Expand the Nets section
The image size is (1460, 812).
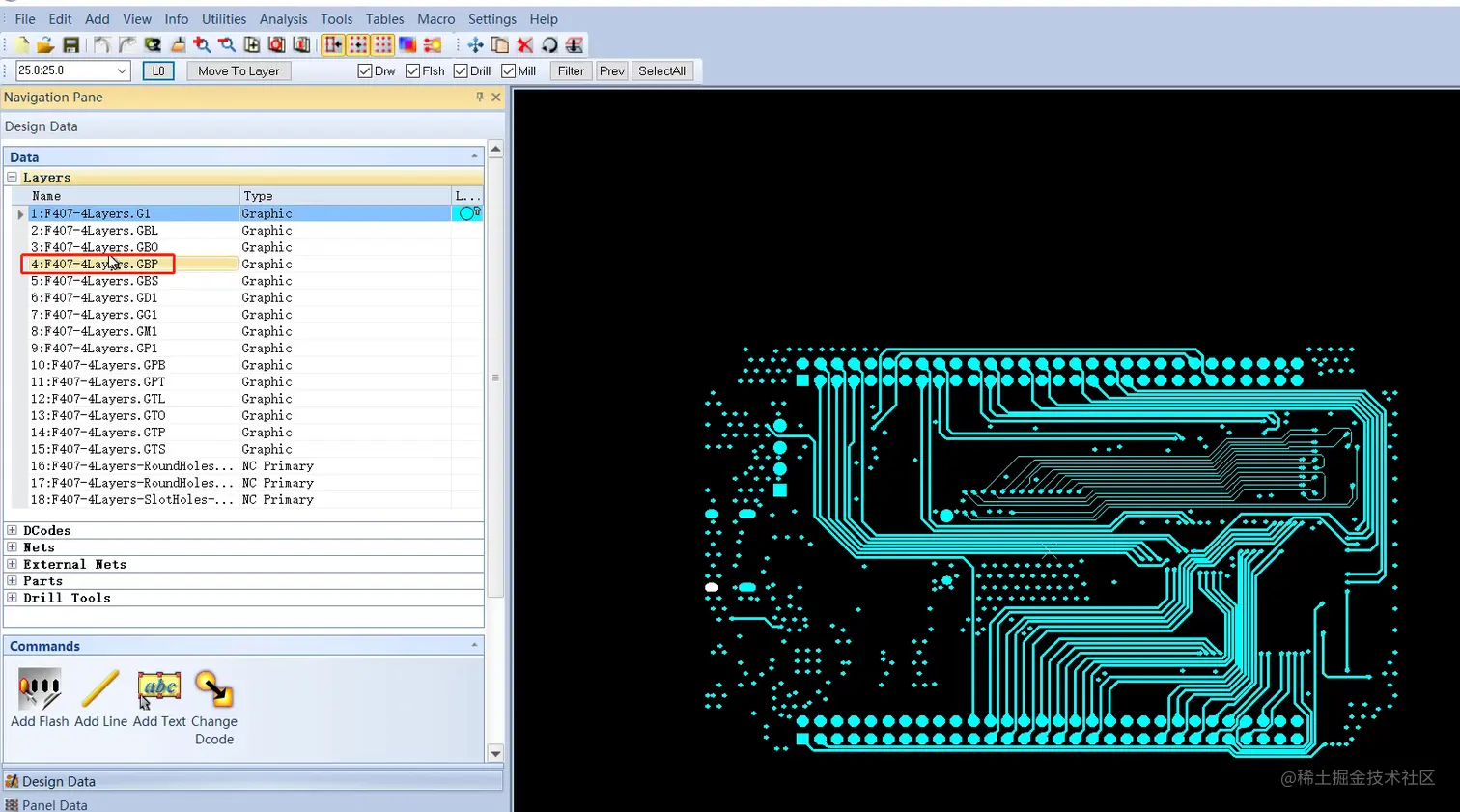click(x=12, y=546)
